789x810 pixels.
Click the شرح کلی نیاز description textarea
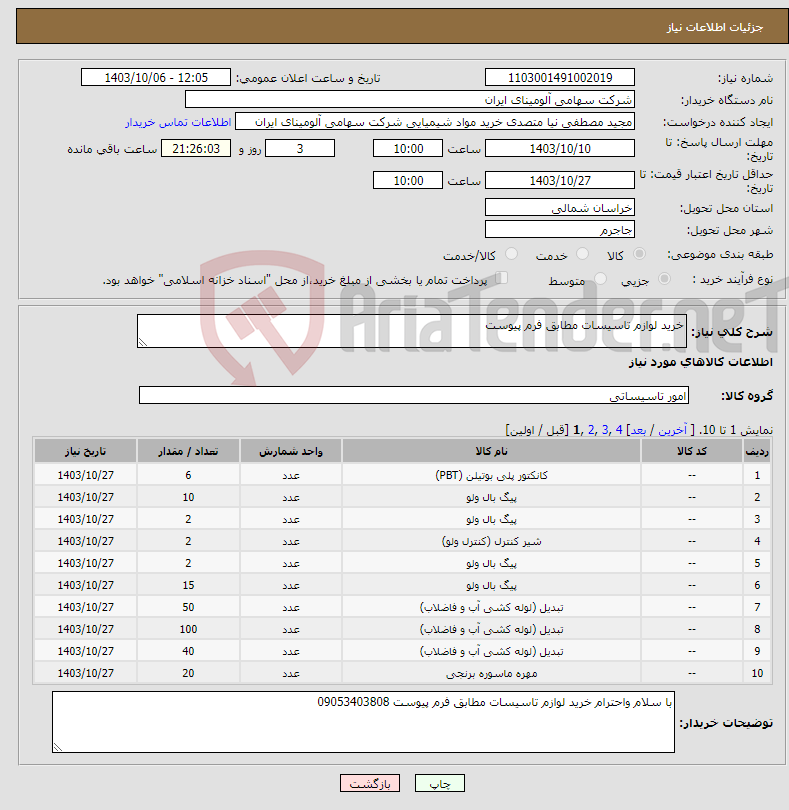point(412,331)
